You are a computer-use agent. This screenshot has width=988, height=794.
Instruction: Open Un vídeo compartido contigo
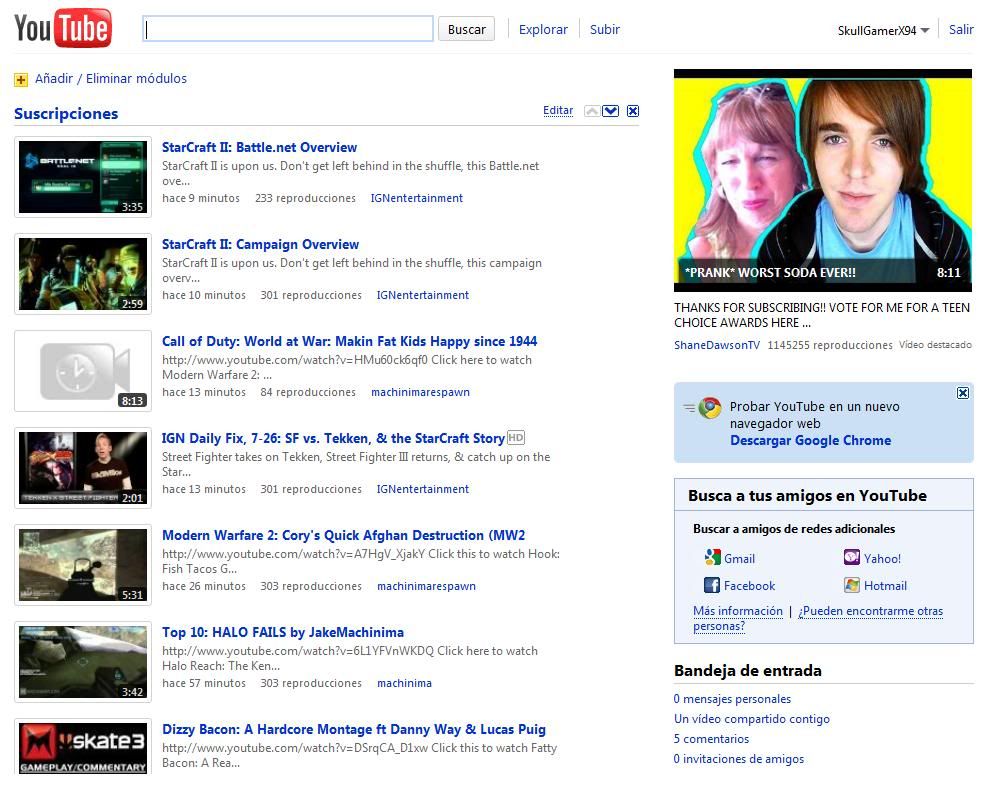tap(752, 719)
